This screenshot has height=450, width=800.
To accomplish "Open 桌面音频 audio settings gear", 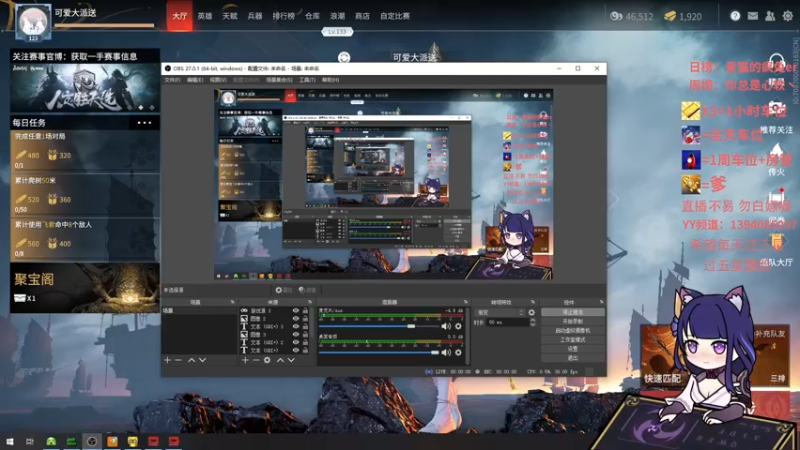I will click(458, 352).
